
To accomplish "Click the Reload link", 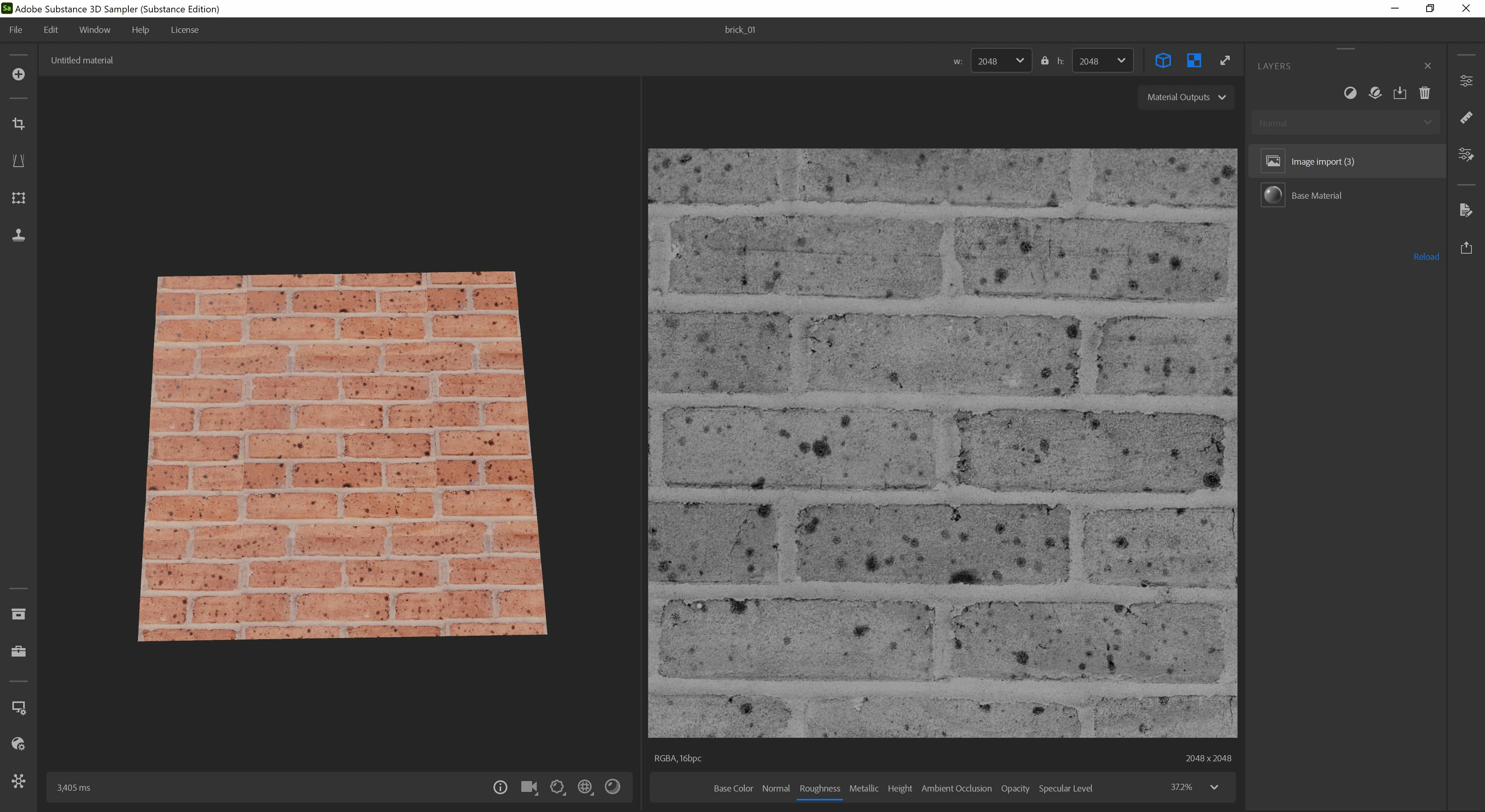I will (1425, 257).
